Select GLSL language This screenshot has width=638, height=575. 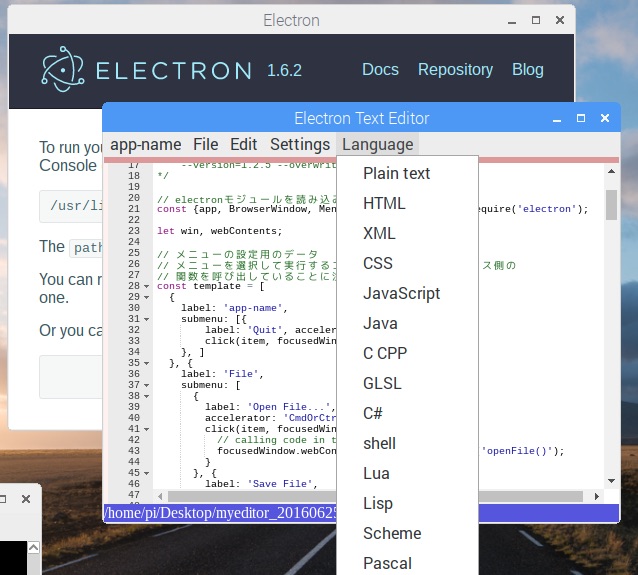(x=407, y=383)
